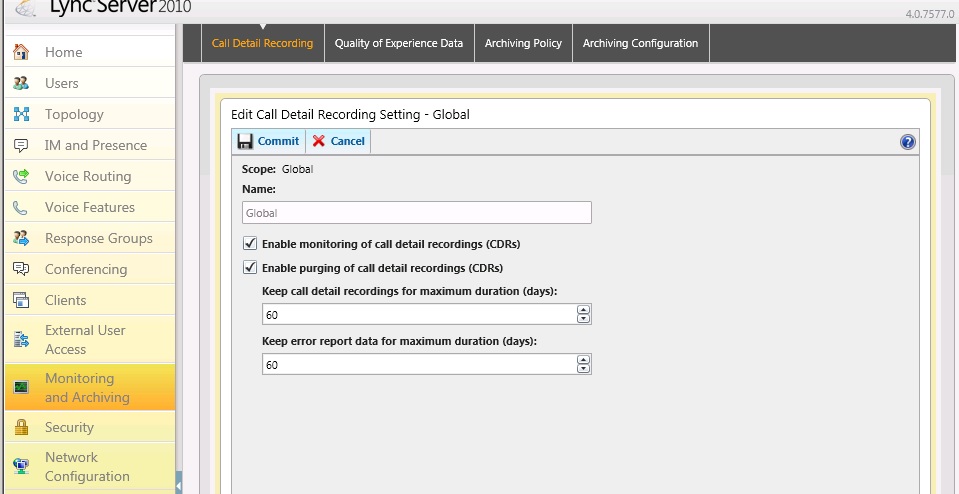Screen dimensions: 959x494
Task: Open Users in navigation menu
Action: pos(90,83)
